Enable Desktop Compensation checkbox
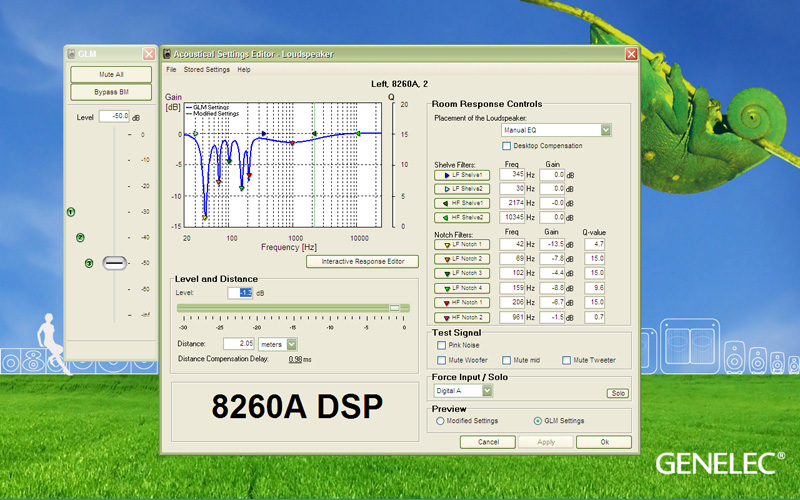Screen dimensions: 800x500 point(506,146)
